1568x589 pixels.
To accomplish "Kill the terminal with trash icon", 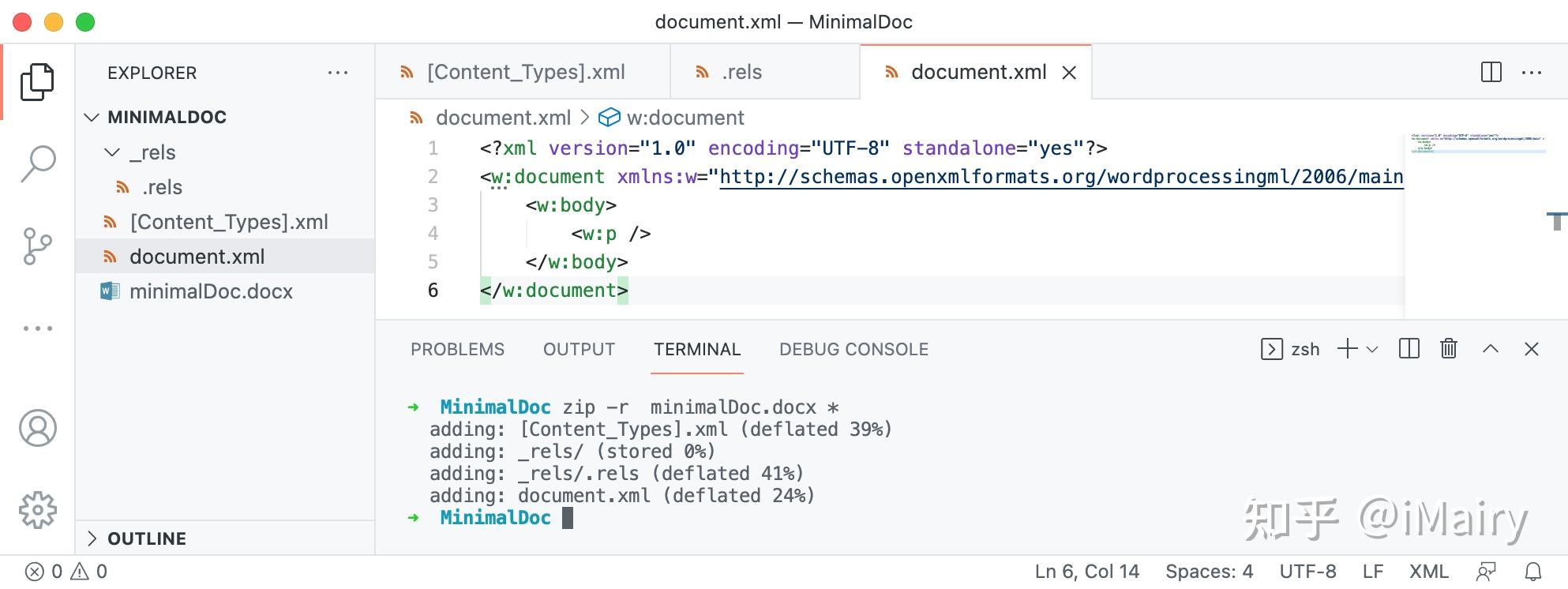I will point(1448,349).
